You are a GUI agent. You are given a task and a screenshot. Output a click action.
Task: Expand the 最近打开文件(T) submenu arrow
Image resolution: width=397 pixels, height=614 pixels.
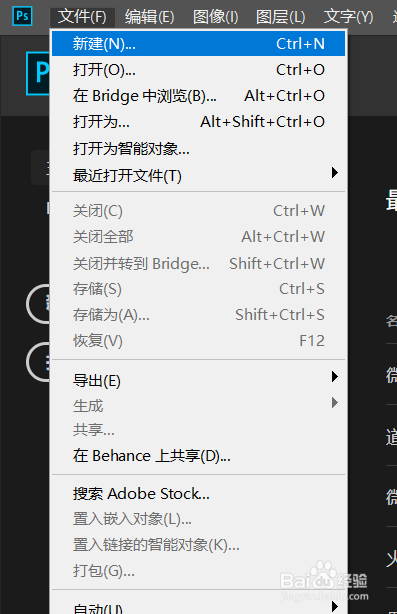point(334,173)
